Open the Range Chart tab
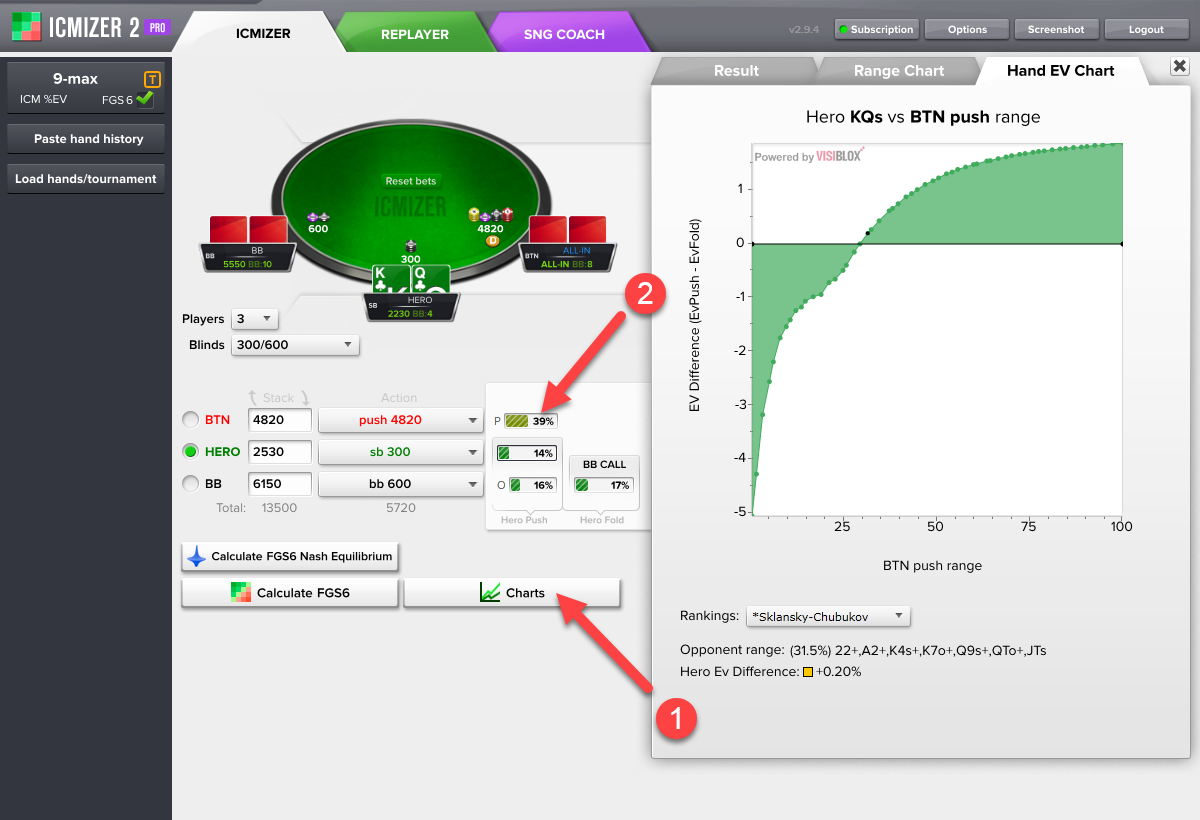Image resolution: width=1200 pixels, height=820 pixels. point(898,71)
